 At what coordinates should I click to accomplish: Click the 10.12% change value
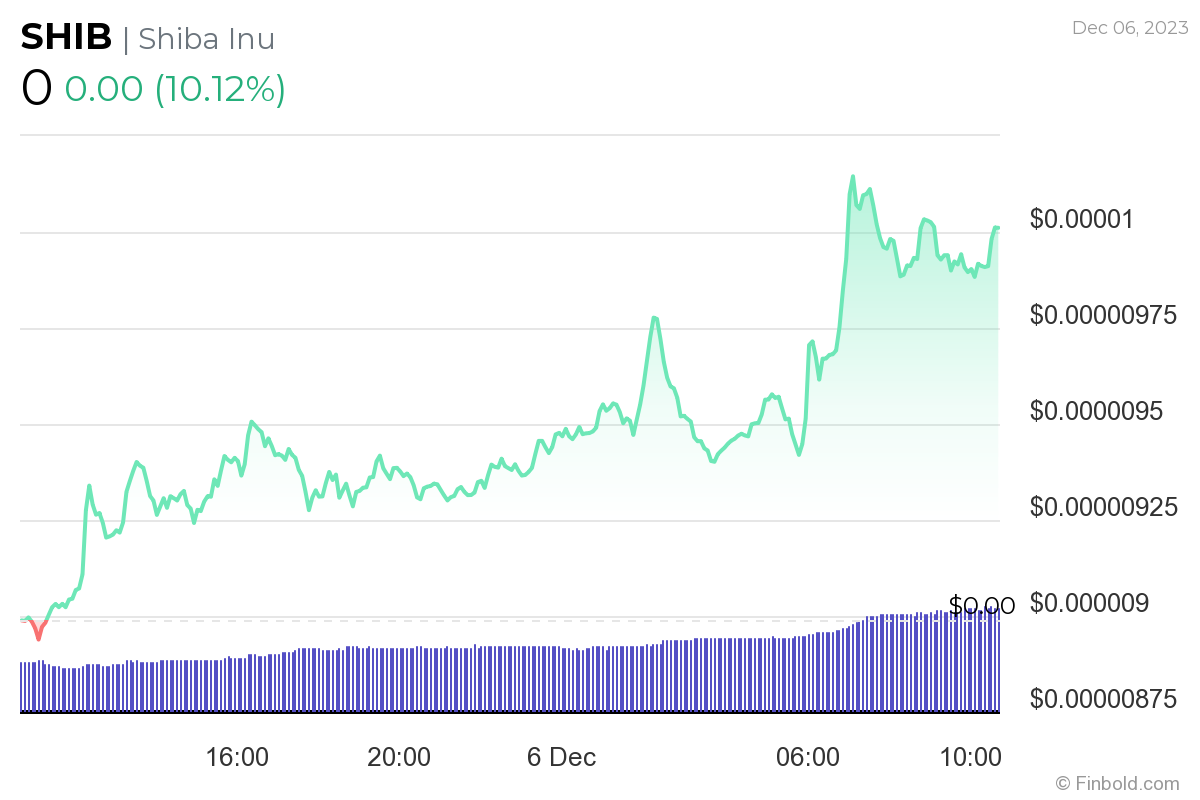pos(220,89)
